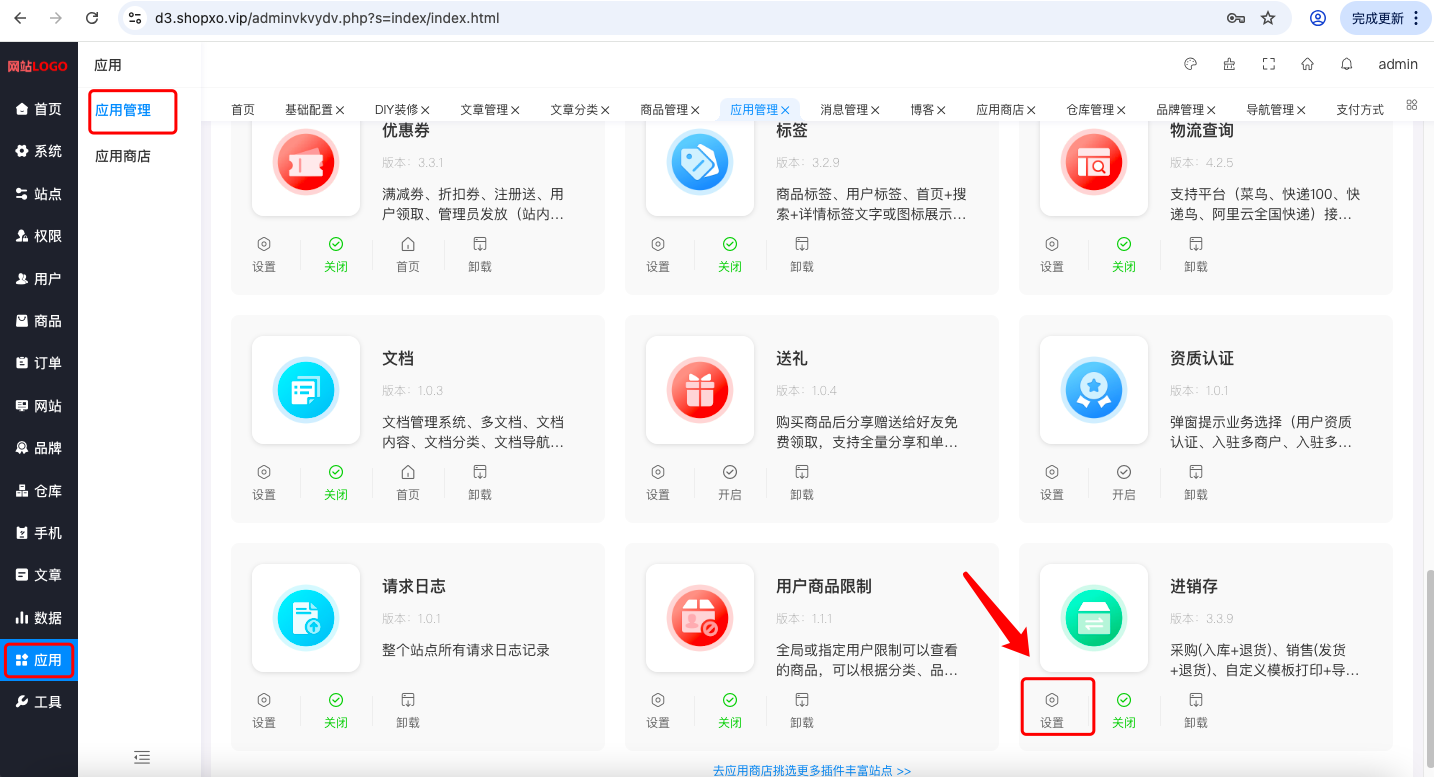This screenshot has width=1434, height=777.
Task: Switch to the DIY装修 tab
Action: coord(403,110)
